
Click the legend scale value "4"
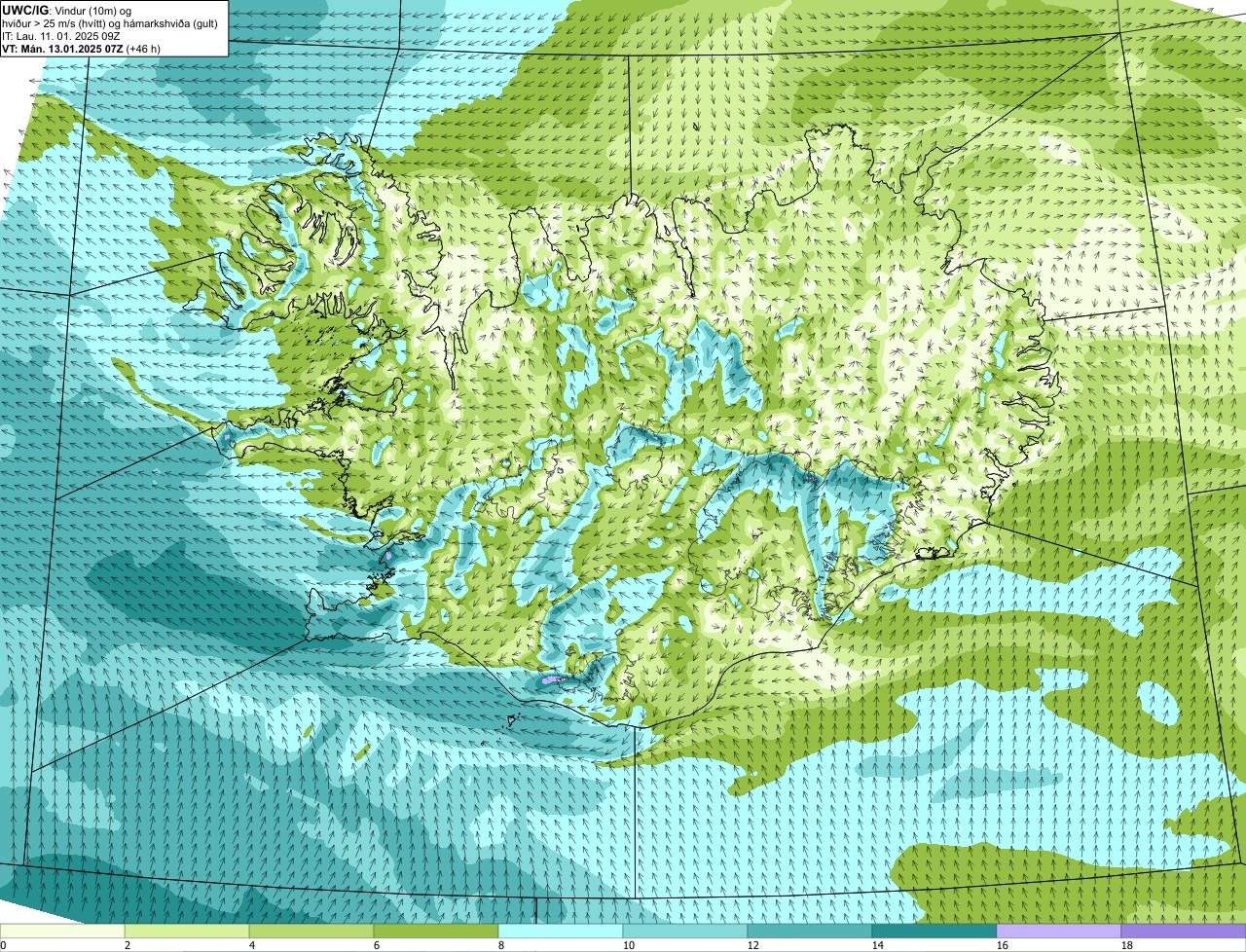coord(252,945)
